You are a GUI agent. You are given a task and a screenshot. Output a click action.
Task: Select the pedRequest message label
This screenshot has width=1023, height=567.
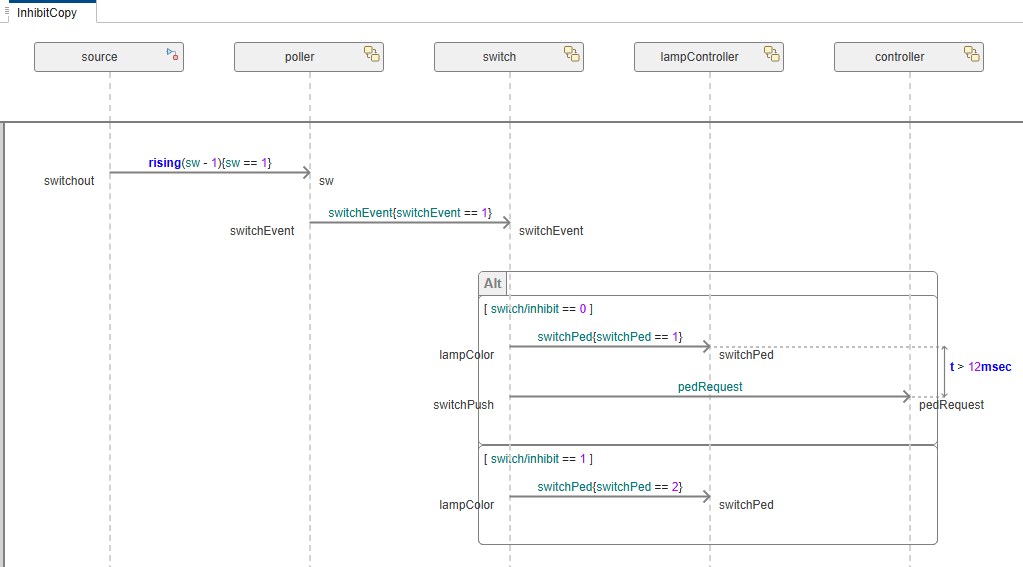pyautogui.click(x=710, y=387)
